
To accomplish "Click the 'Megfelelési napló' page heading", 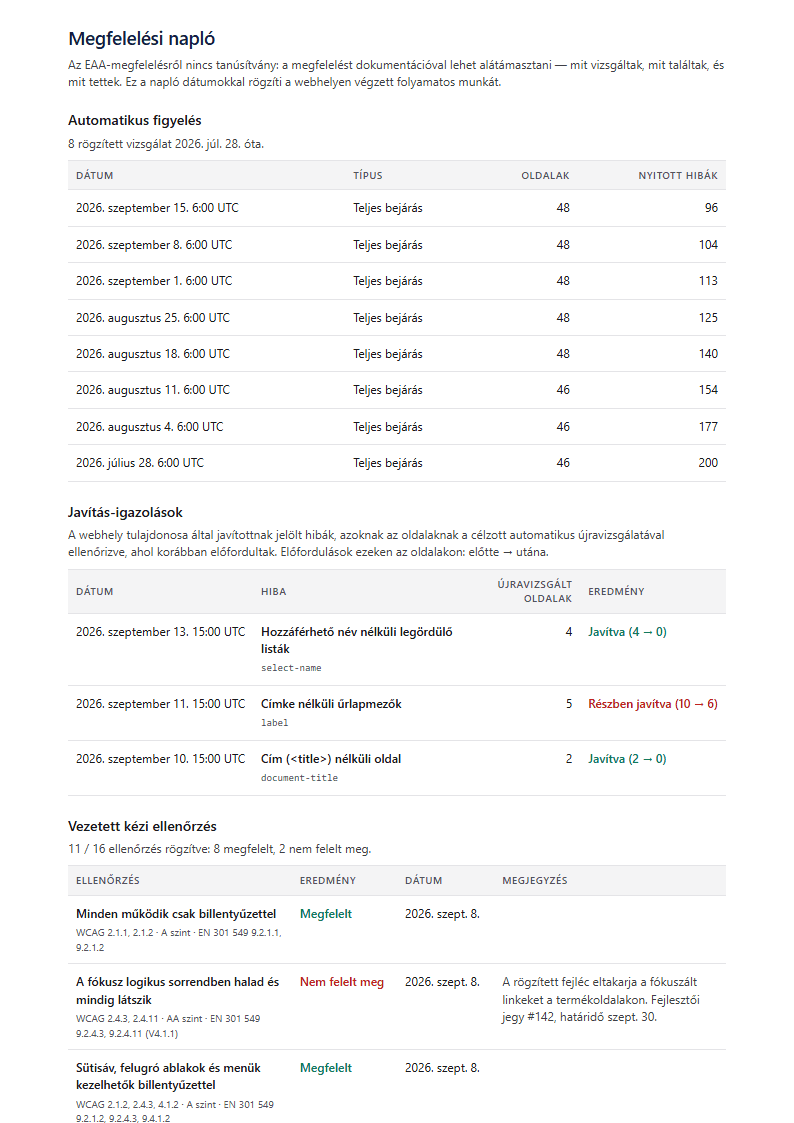I will [x=142, y=39].
